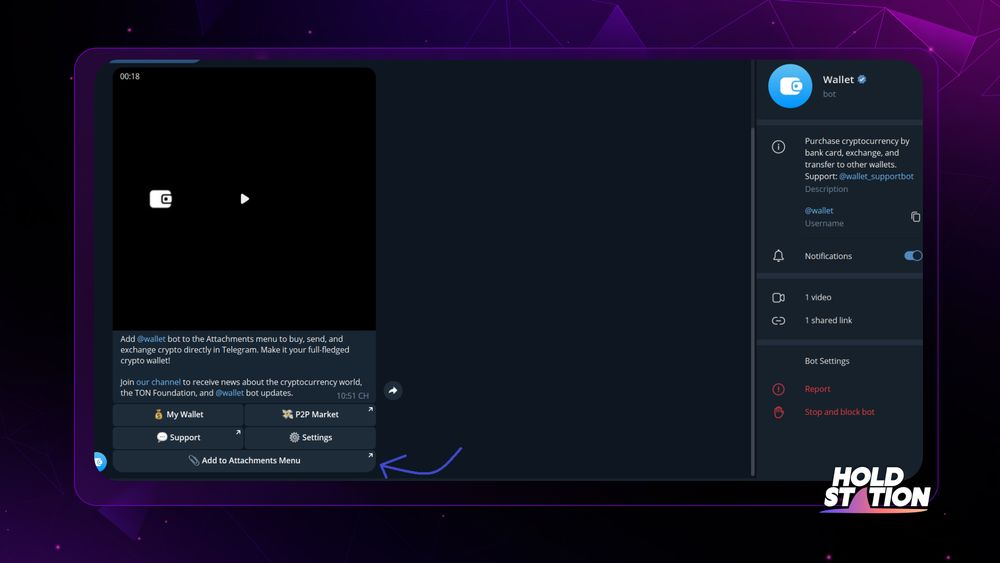Click the red hand block icon
This screenshot has height=563, width=1000.
click(x=778, y=412)
